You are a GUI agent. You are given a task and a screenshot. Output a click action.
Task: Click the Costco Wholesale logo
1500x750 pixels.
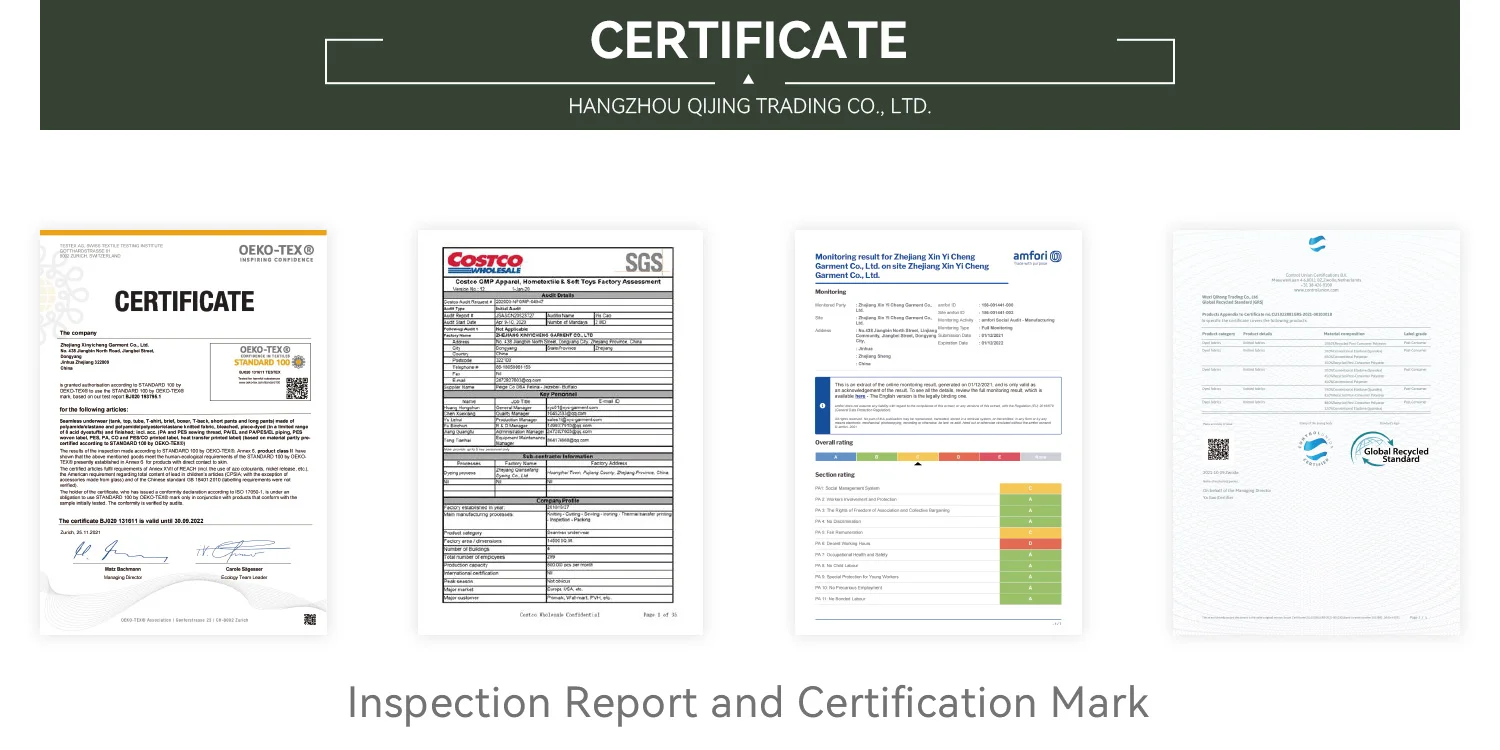(485, 262)
